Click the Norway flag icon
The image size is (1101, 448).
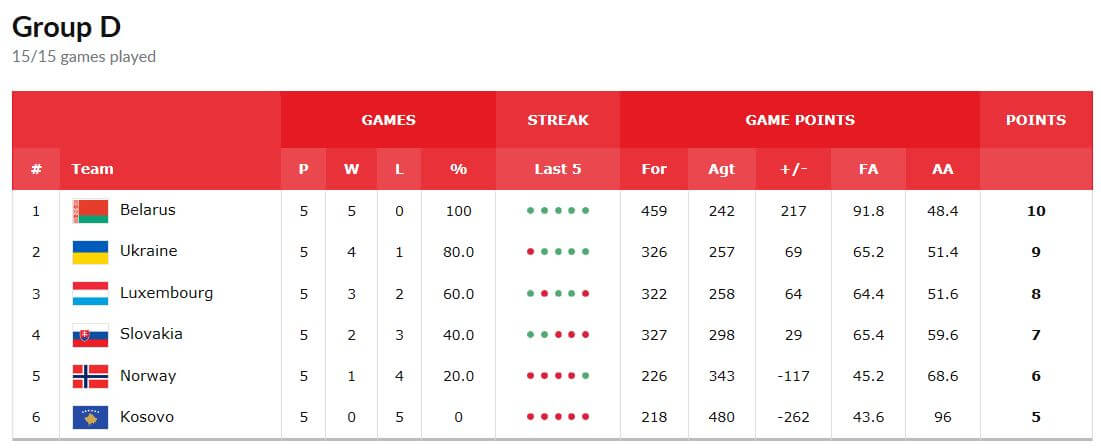pyautogui.click(x=90, y=376)
